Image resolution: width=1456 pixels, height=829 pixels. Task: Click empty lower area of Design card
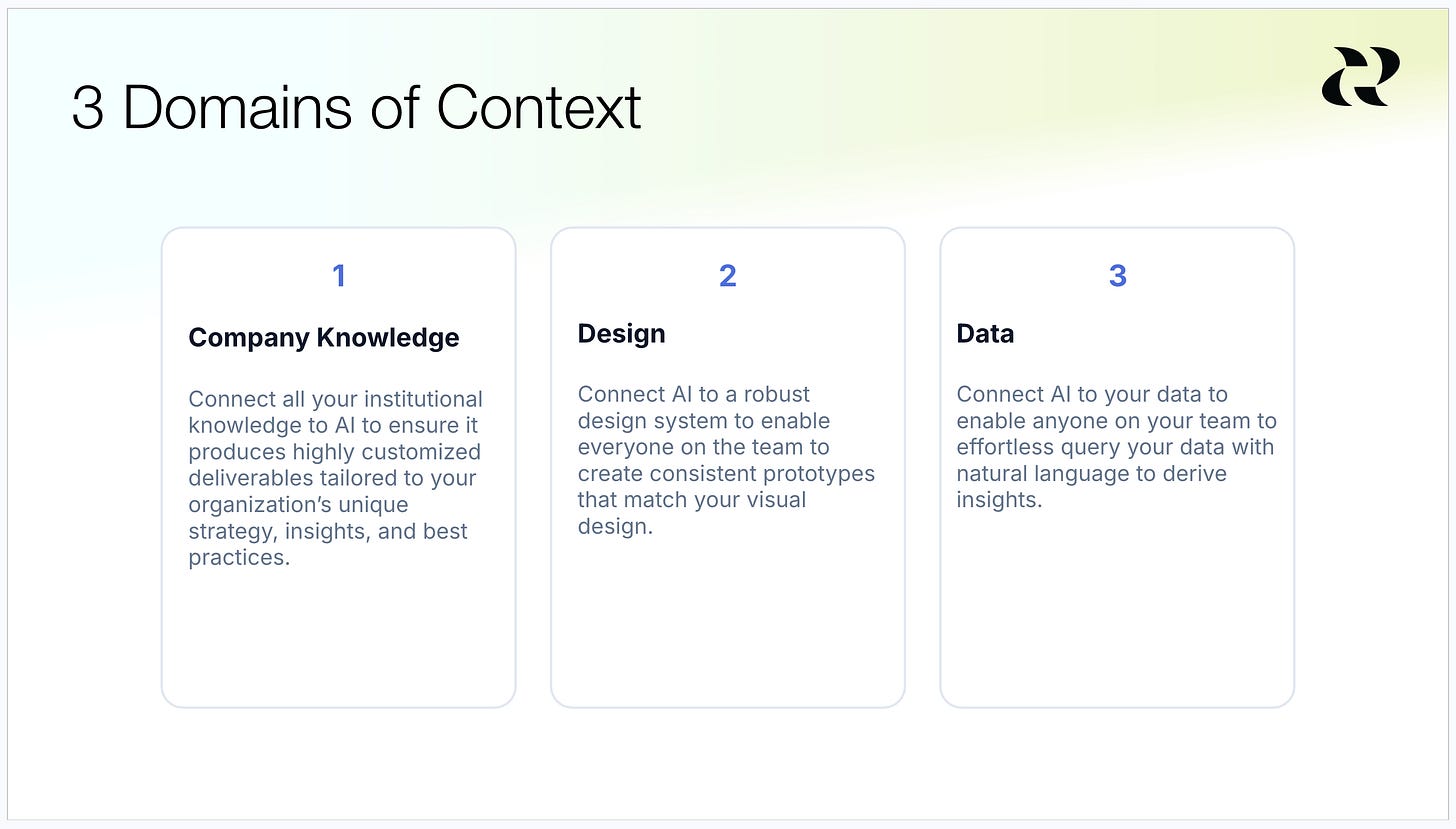pyautogui.click(x=728, y=620)
